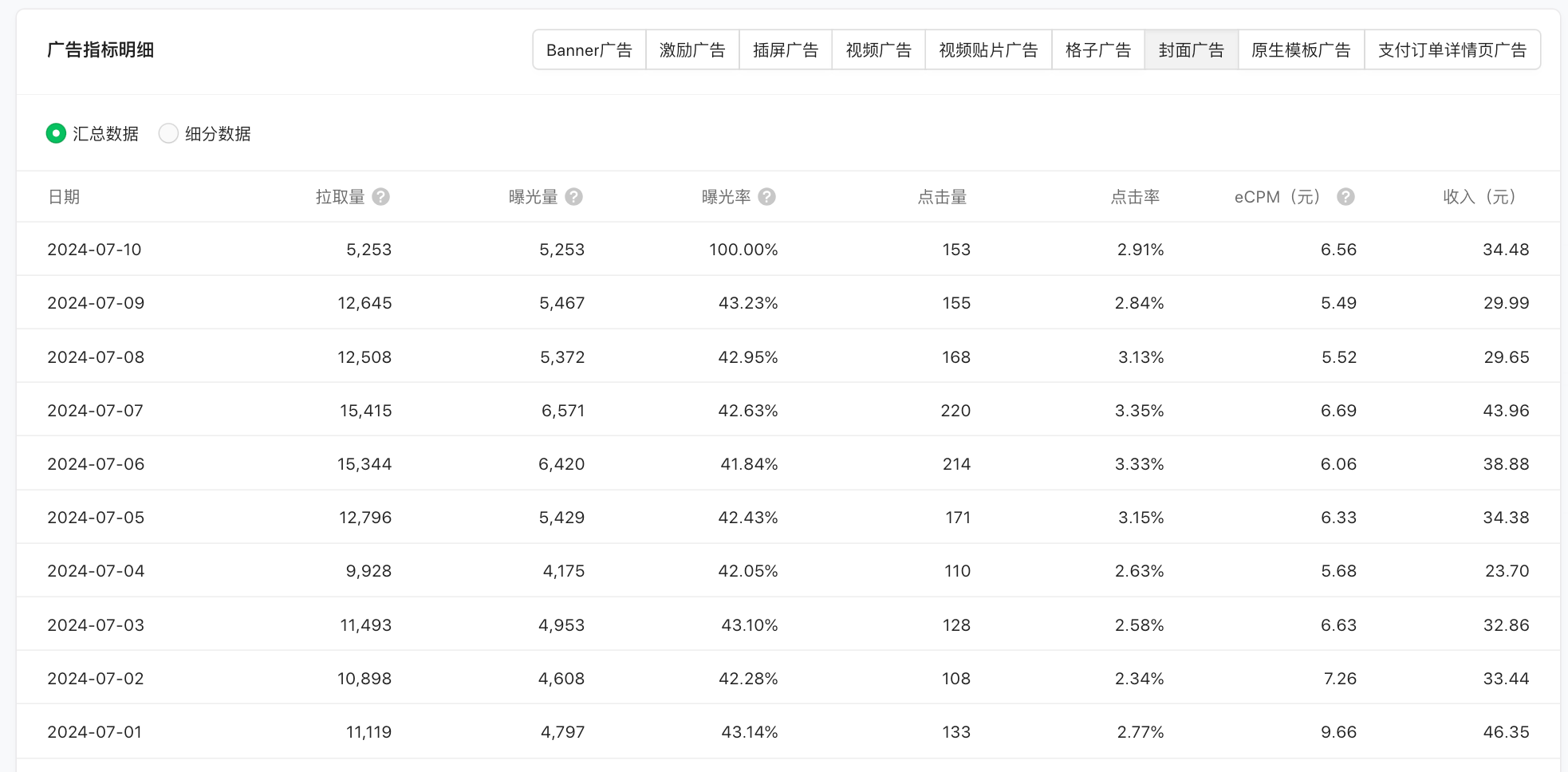The image size is (1568, 772).
Task: Click the 3.33% click rate value
Action: pyautogui.click(x=1140, y=464)
